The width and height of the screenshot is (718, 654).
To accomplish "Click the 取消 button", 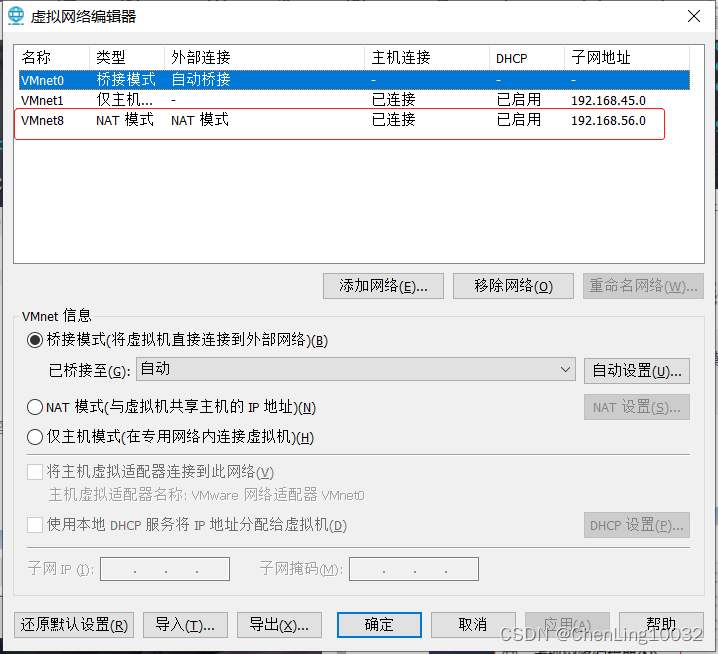I will point(473,625).
